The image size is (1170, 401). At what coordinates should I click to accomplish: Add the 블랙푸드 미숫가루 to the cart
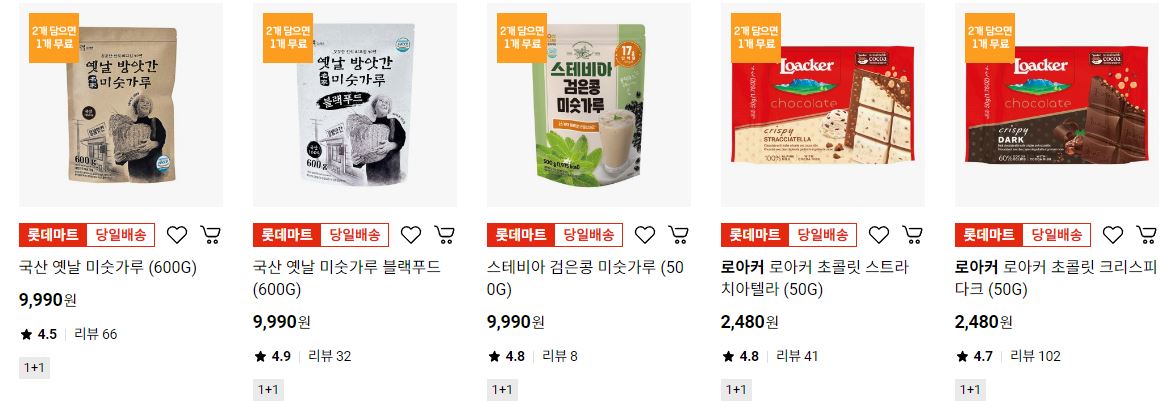[x=445, y=235]
